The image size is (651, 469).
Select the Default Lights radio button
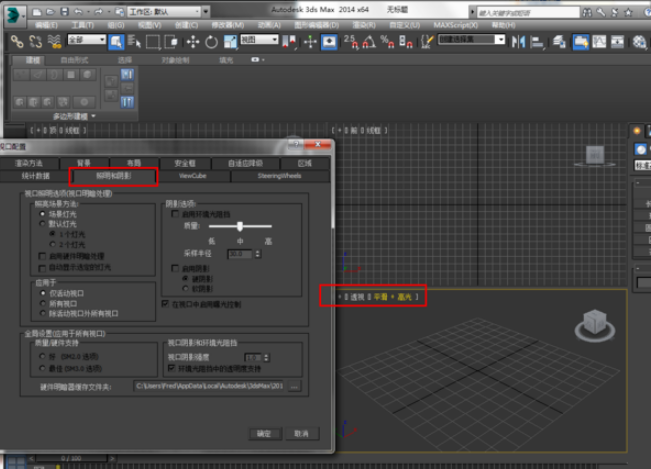[42, 224]
